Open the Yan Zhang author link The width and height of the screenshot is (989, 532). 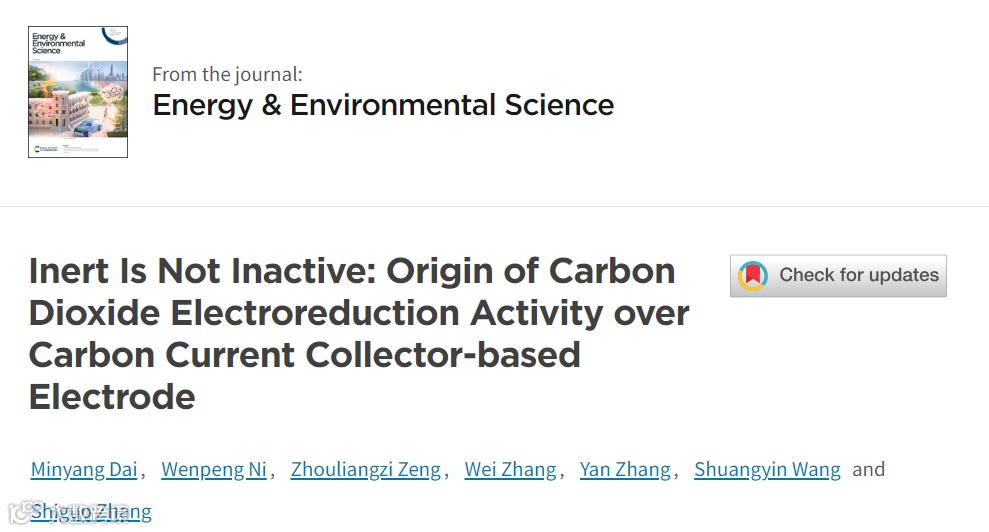coord(625,469)
